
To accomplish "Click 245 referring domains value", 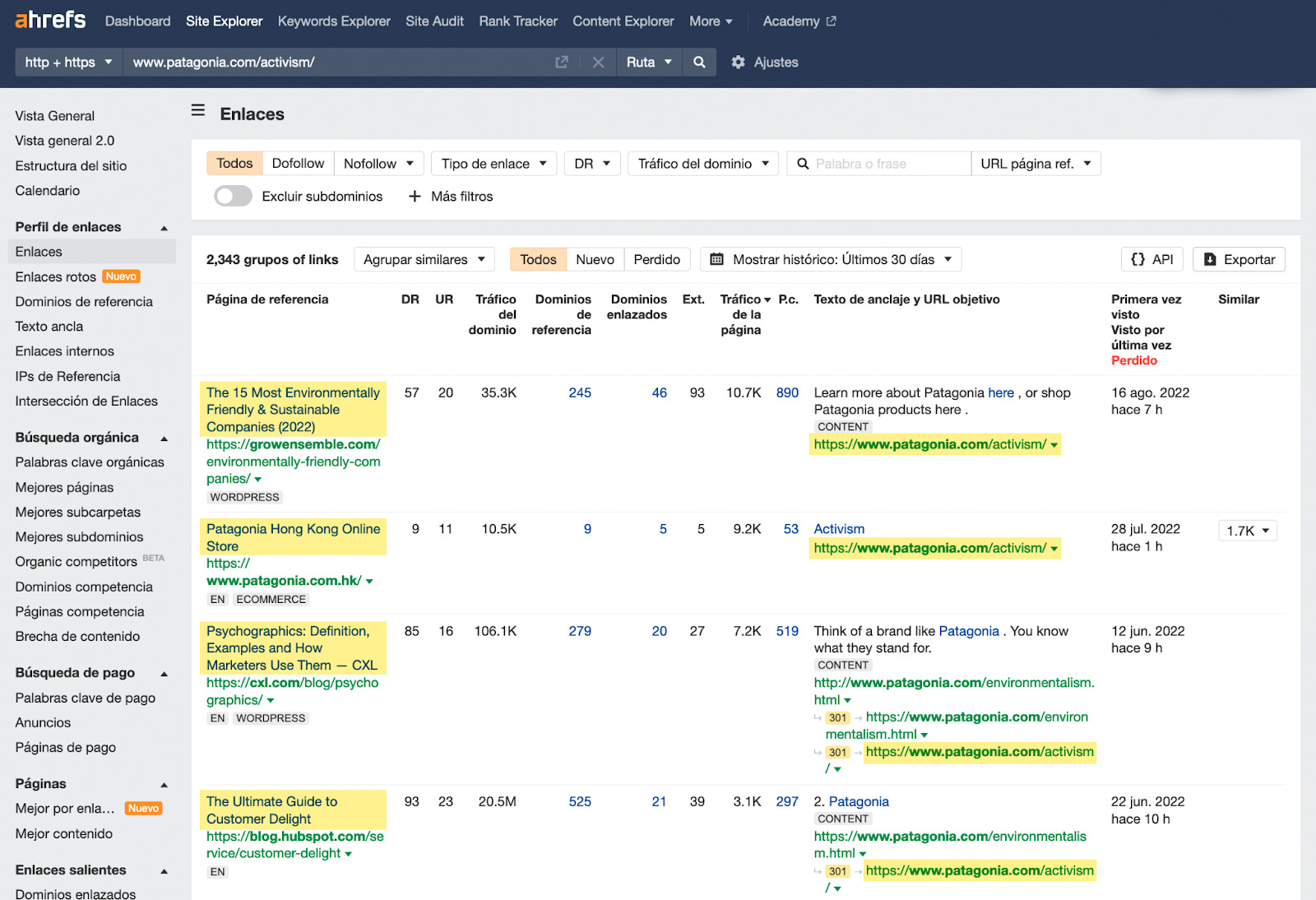I will click(x=580, y=393).
